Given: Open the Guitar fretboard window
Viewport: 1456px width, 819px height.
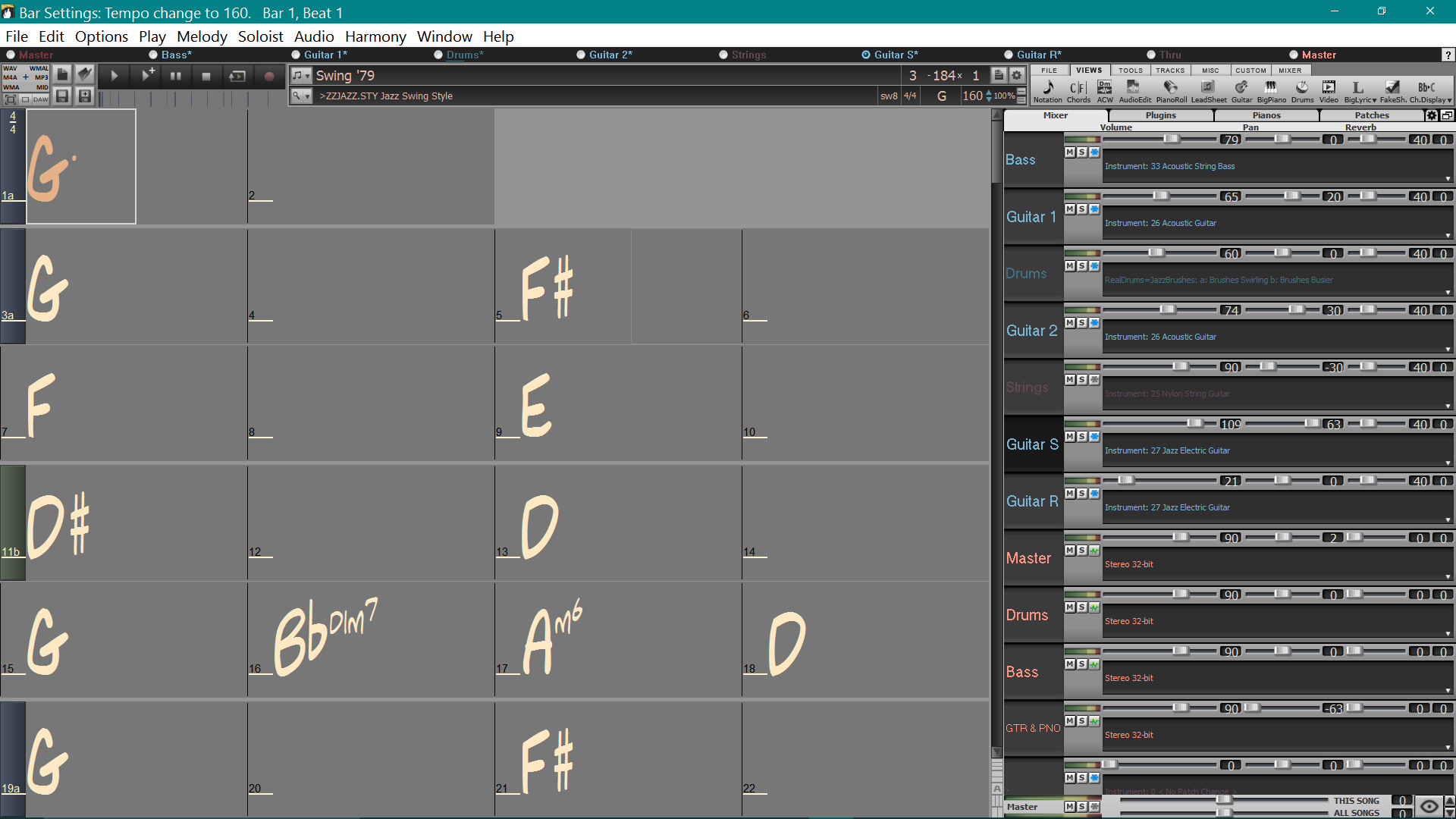Looking at the screenshot, I should pyautogui.click(x=1241, y=91).
